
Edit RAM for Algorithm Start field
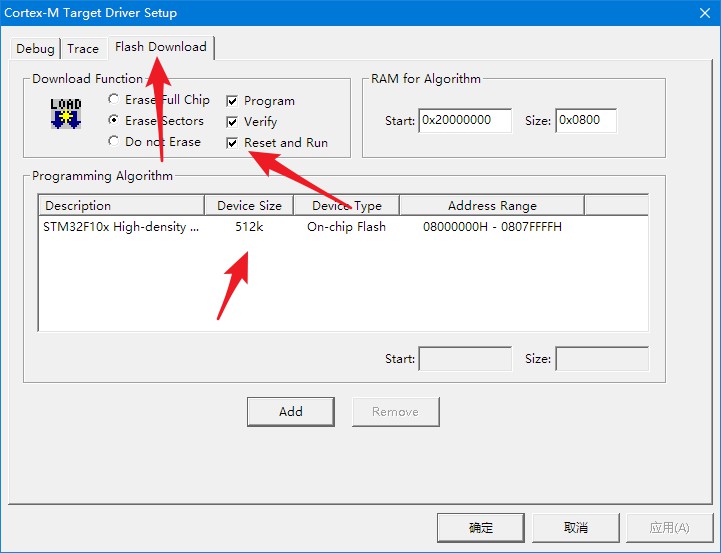pyautogui.click(x=465, y=120)
